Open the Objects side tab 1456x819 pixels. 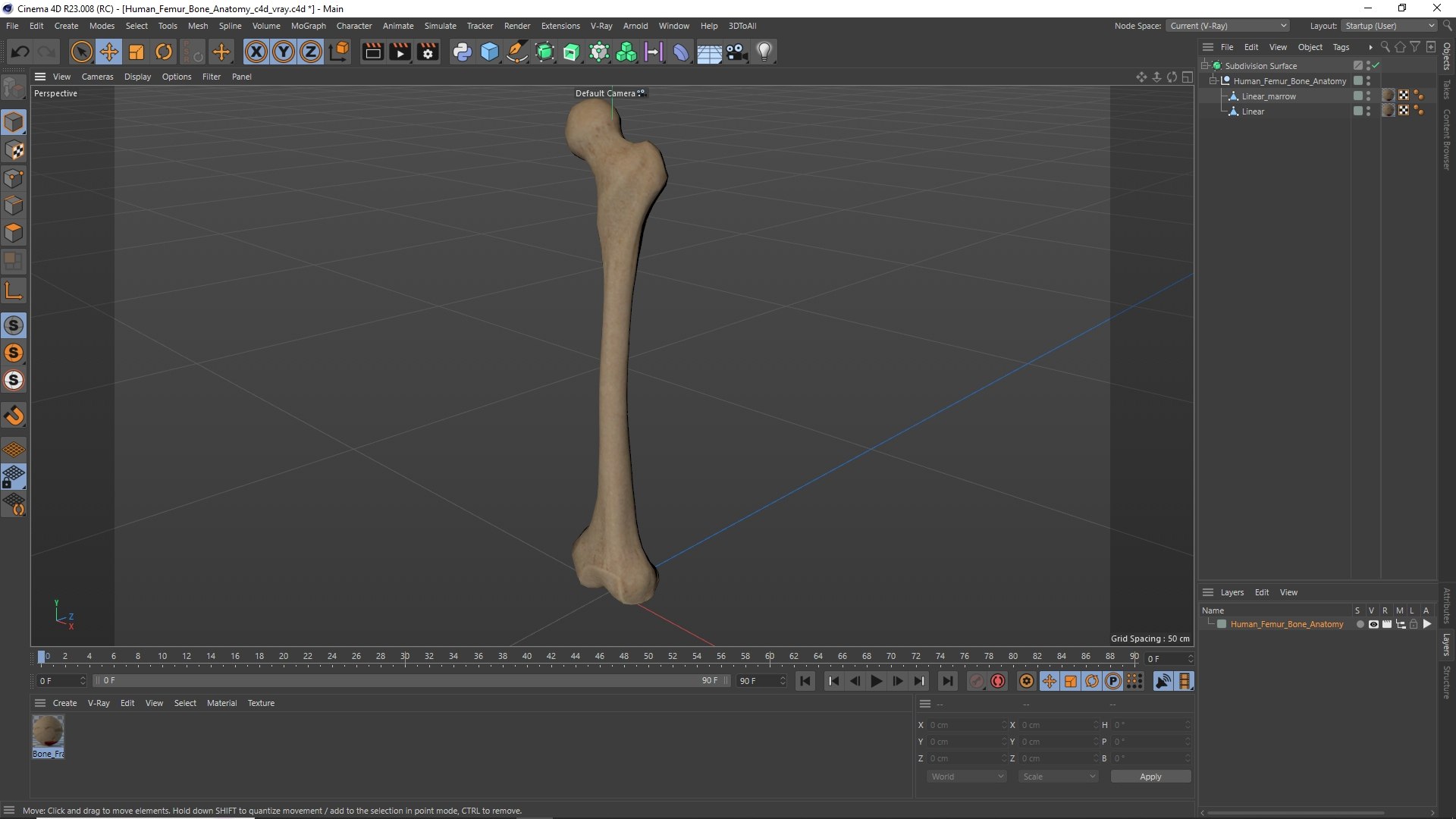point(1447,55)
